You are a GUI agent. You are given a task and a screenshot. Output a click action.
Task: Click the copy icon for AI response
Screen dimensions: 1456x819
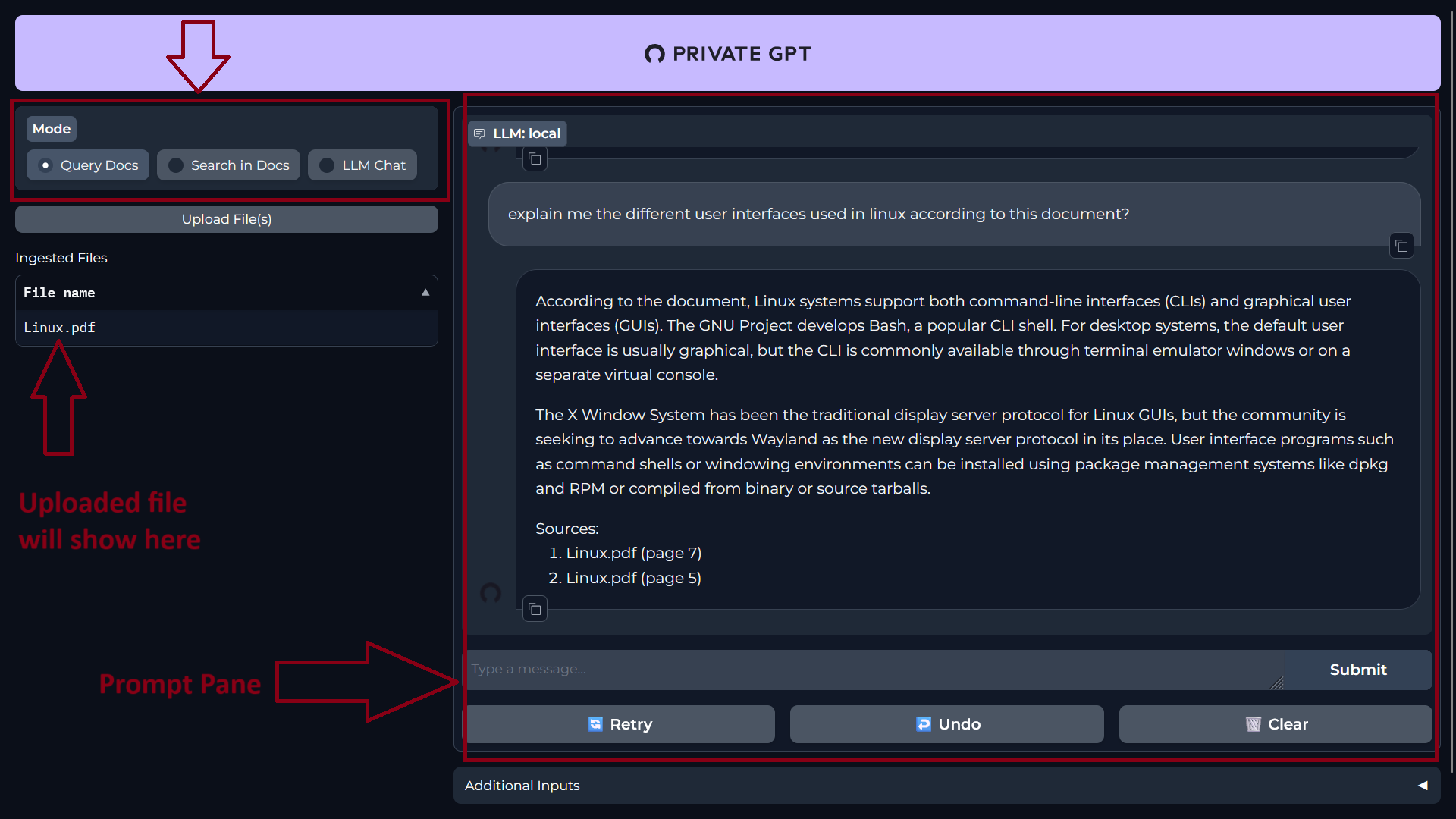(x=535, y=610)
